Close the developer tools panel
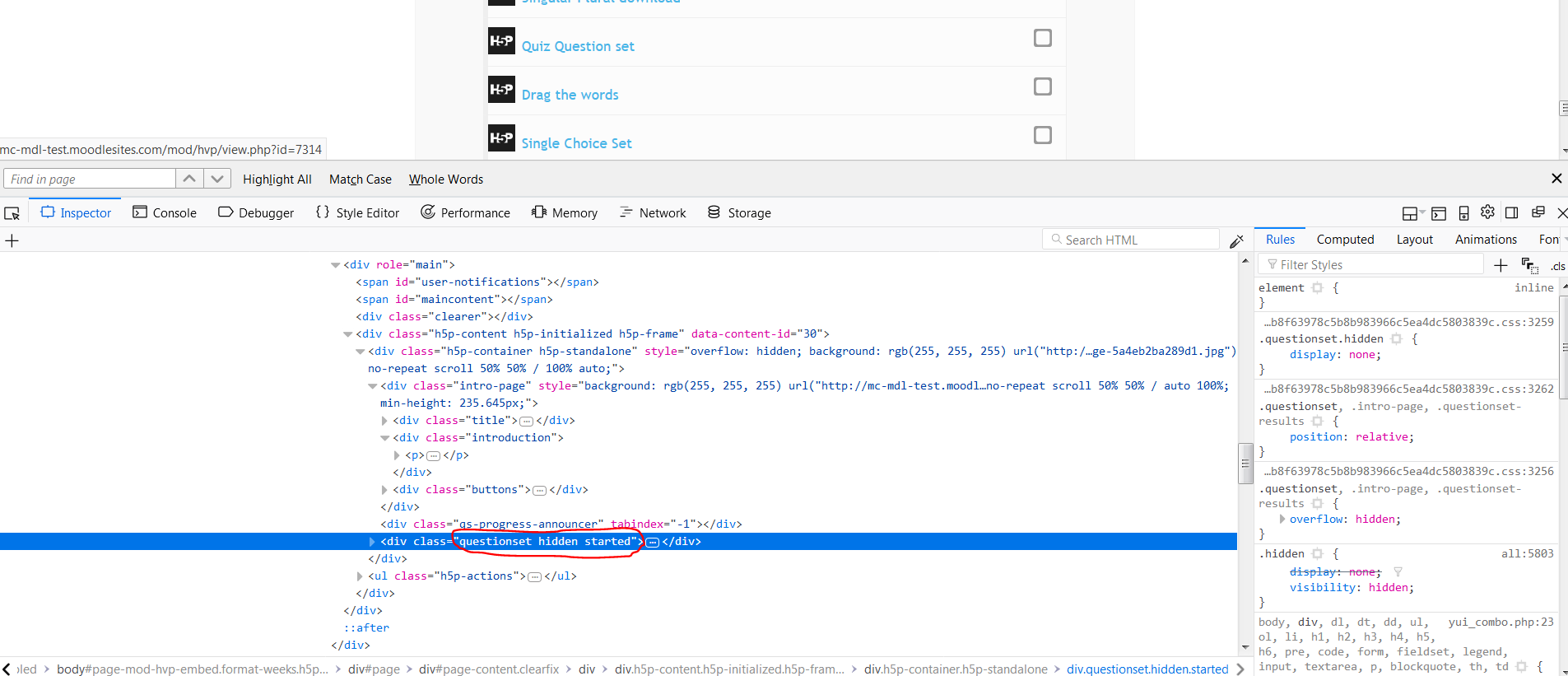This screenshot has height=676, width=1568. (1561, 212)
